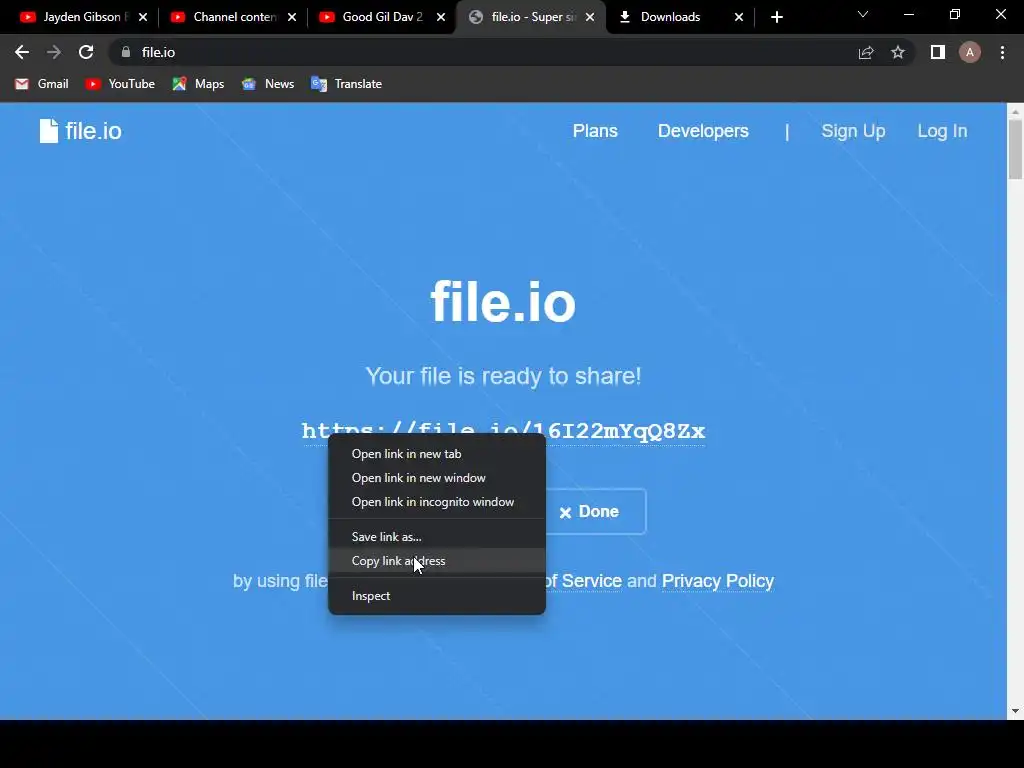Screen dimensions: 1024x768
Task: Open the profile avatar 'A'
Action: (970, 52)
